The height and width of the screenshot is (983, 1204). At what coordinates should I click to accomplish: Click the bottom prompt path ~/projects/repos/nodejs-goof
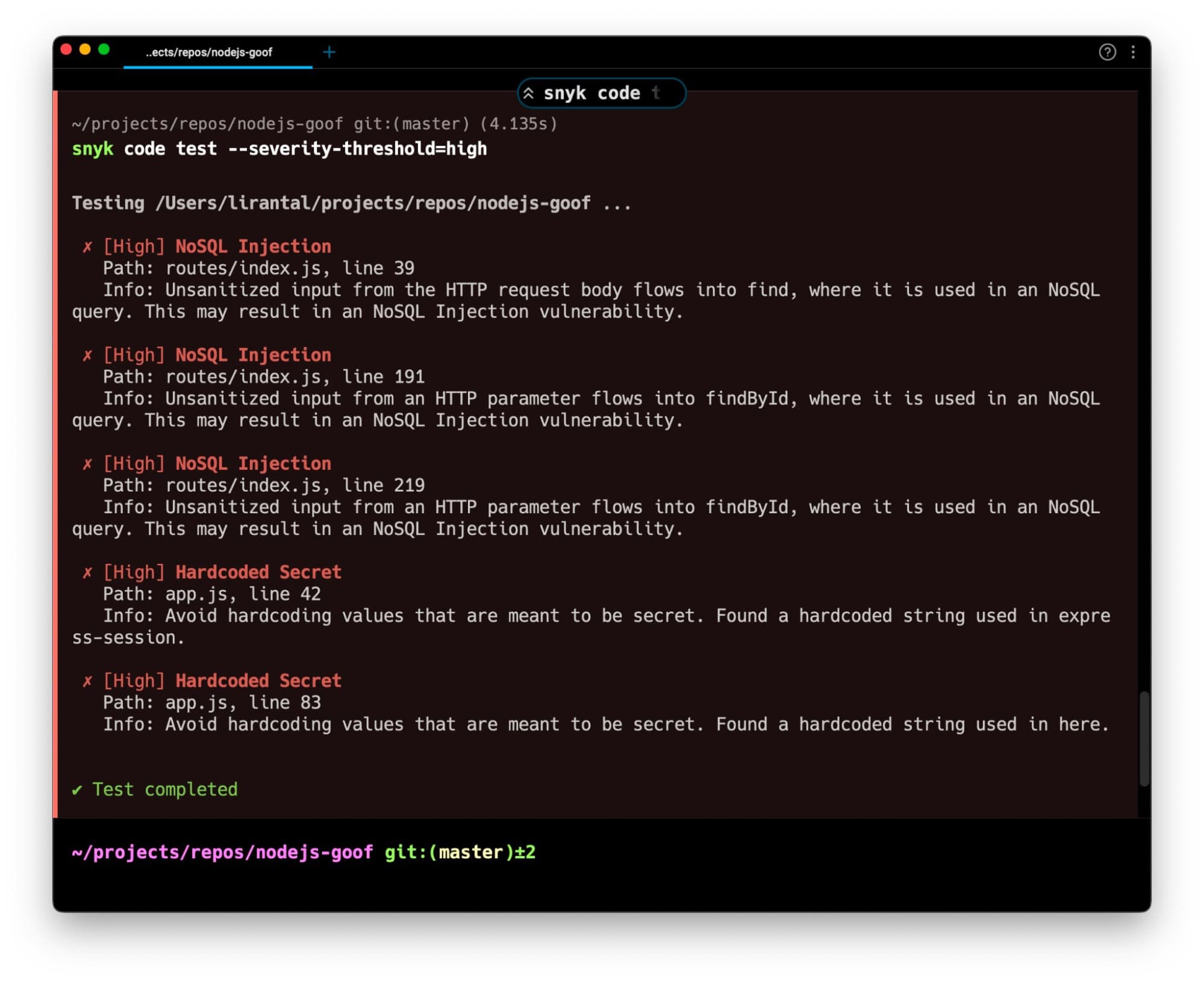tap(222, 852)
